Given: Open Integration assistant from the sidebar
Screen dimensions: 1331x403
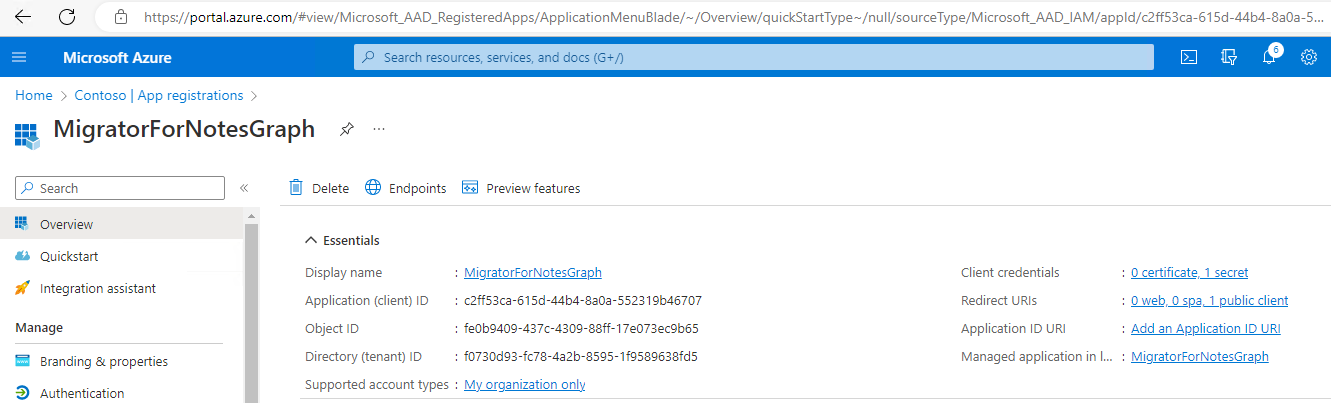Looking at the screenshot, I should coord(98,288).
